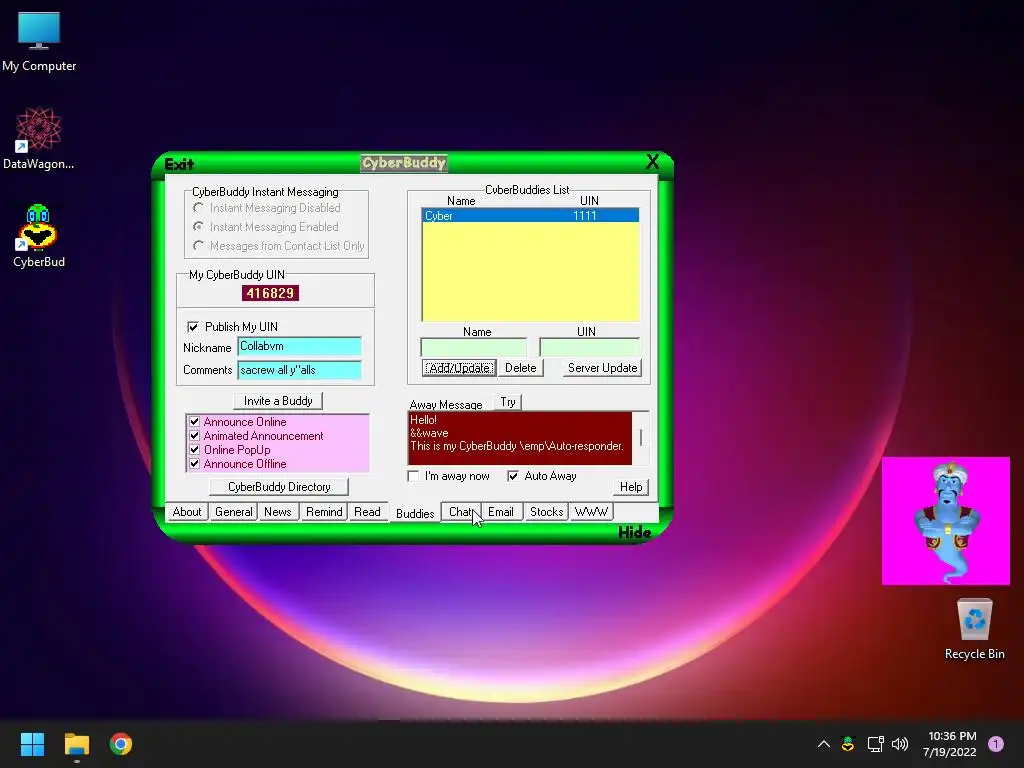Show hidden tray icons chevron
1024x768 pixels.
click(x=824, y=744)
